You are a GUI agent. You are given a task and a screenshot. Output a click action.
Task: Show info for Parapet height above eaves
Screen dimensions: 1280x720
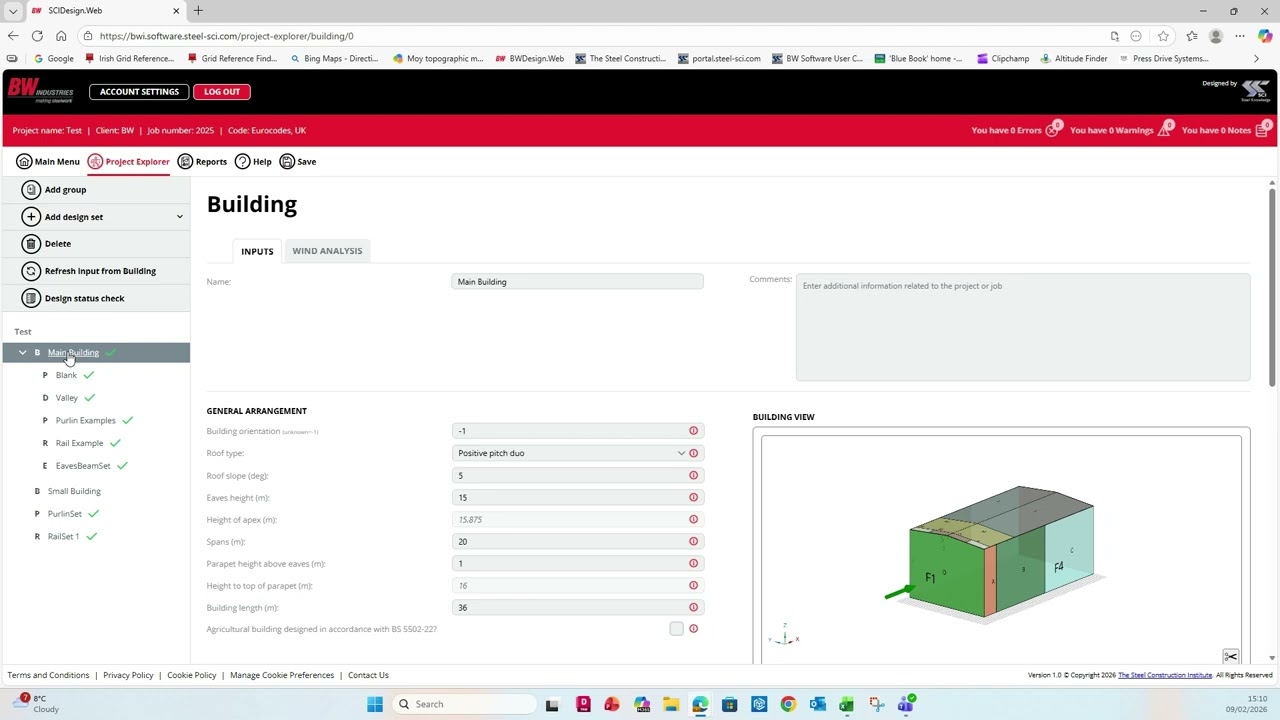693,563
